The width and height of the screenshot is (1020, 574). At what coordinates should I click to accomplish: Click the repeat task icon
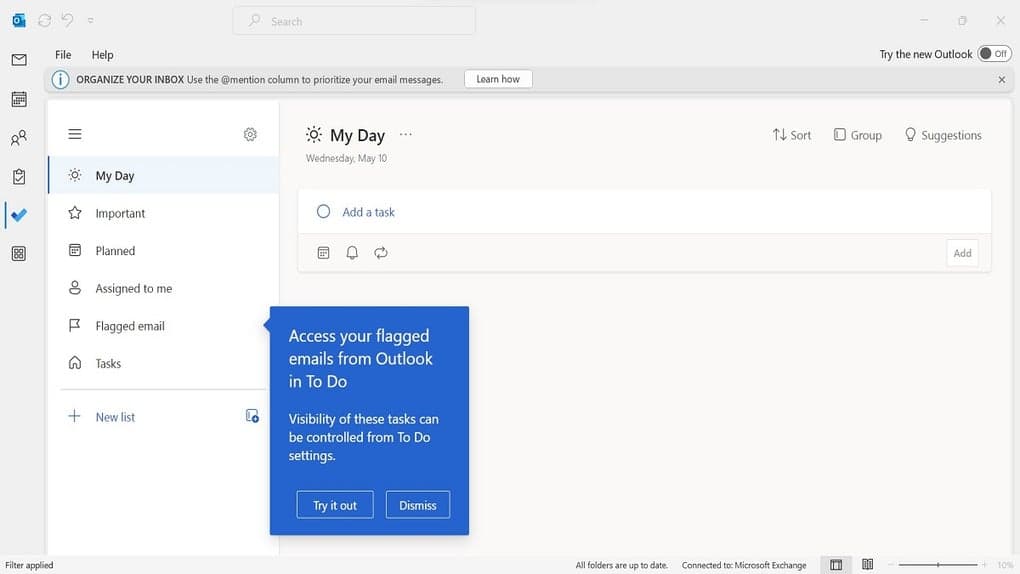[381, 253]
